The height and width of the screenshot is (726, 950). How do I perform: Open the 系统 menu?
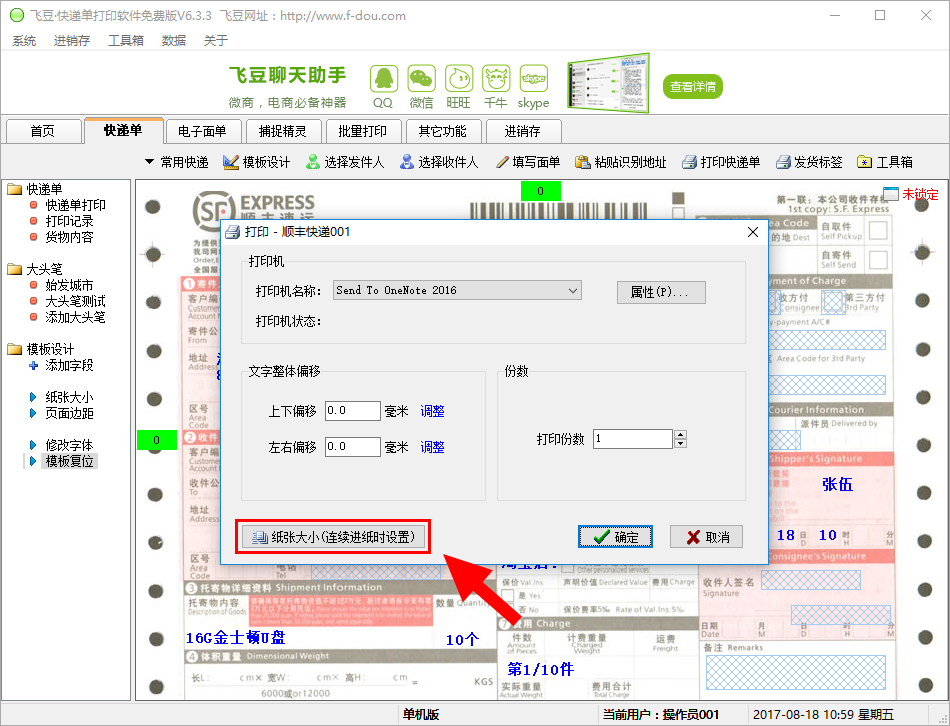click(24, 41)
